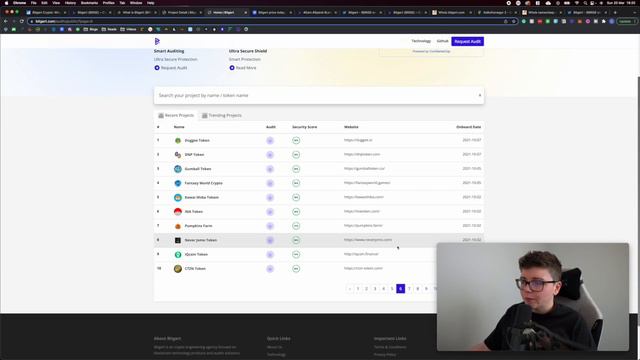The height and width of the screenshot is (360, 640).
Task: Click the website link in row 1
Action: coord(358,140)
